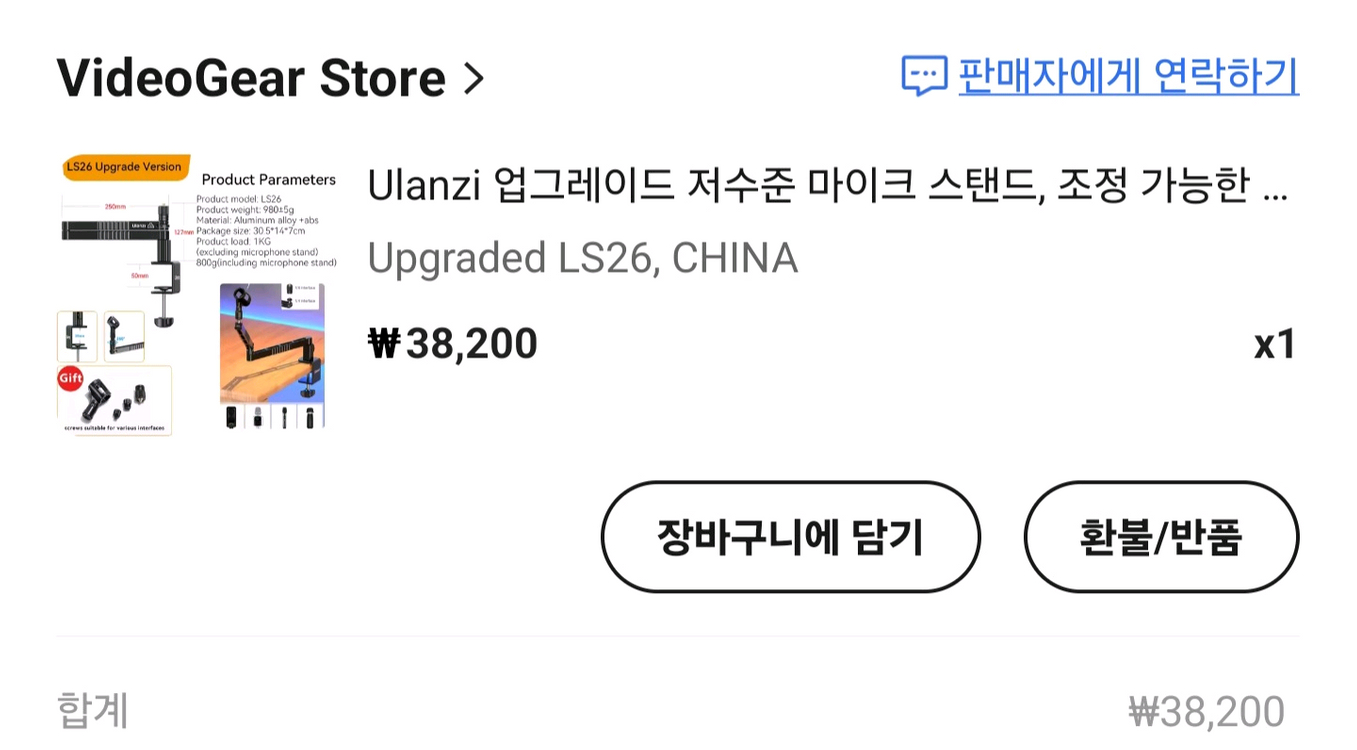Image resolution: width=1357 pixels, height=750 pixels.
Task: Click the 장바구니에 담기 button
Action: tap(790, 536)
